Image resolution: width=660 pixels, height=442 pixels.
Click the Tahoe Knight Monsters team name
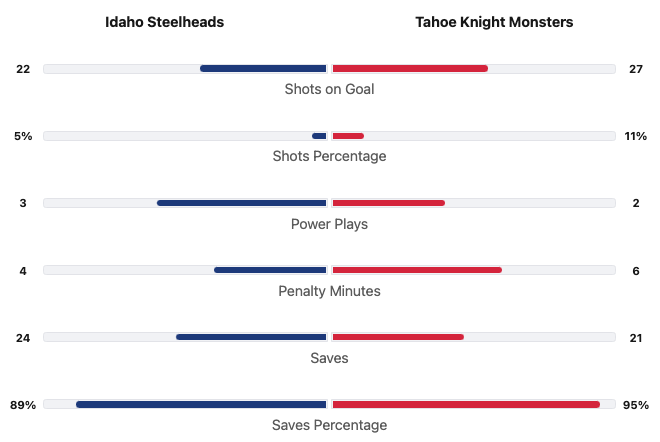coord(494,22)
